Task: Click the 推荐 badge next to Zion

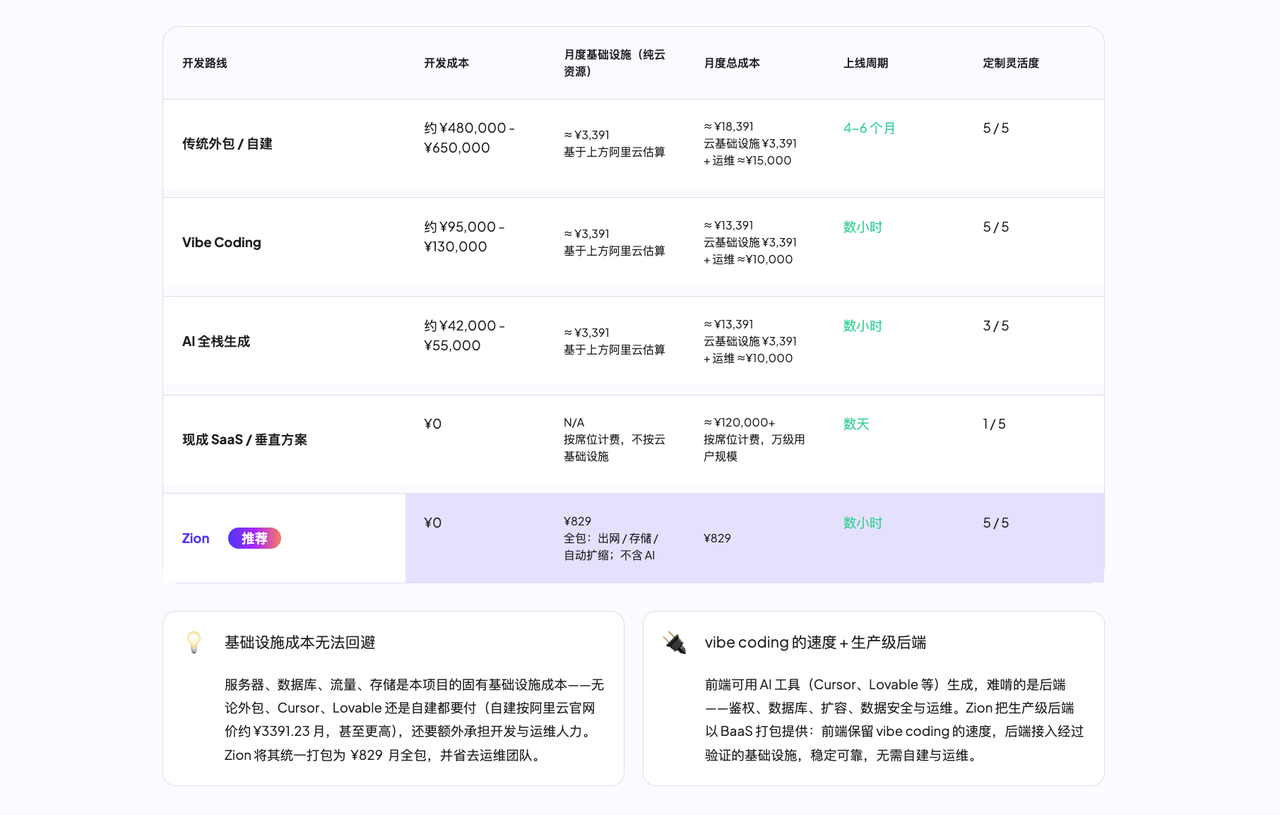Action: [254, 538]
